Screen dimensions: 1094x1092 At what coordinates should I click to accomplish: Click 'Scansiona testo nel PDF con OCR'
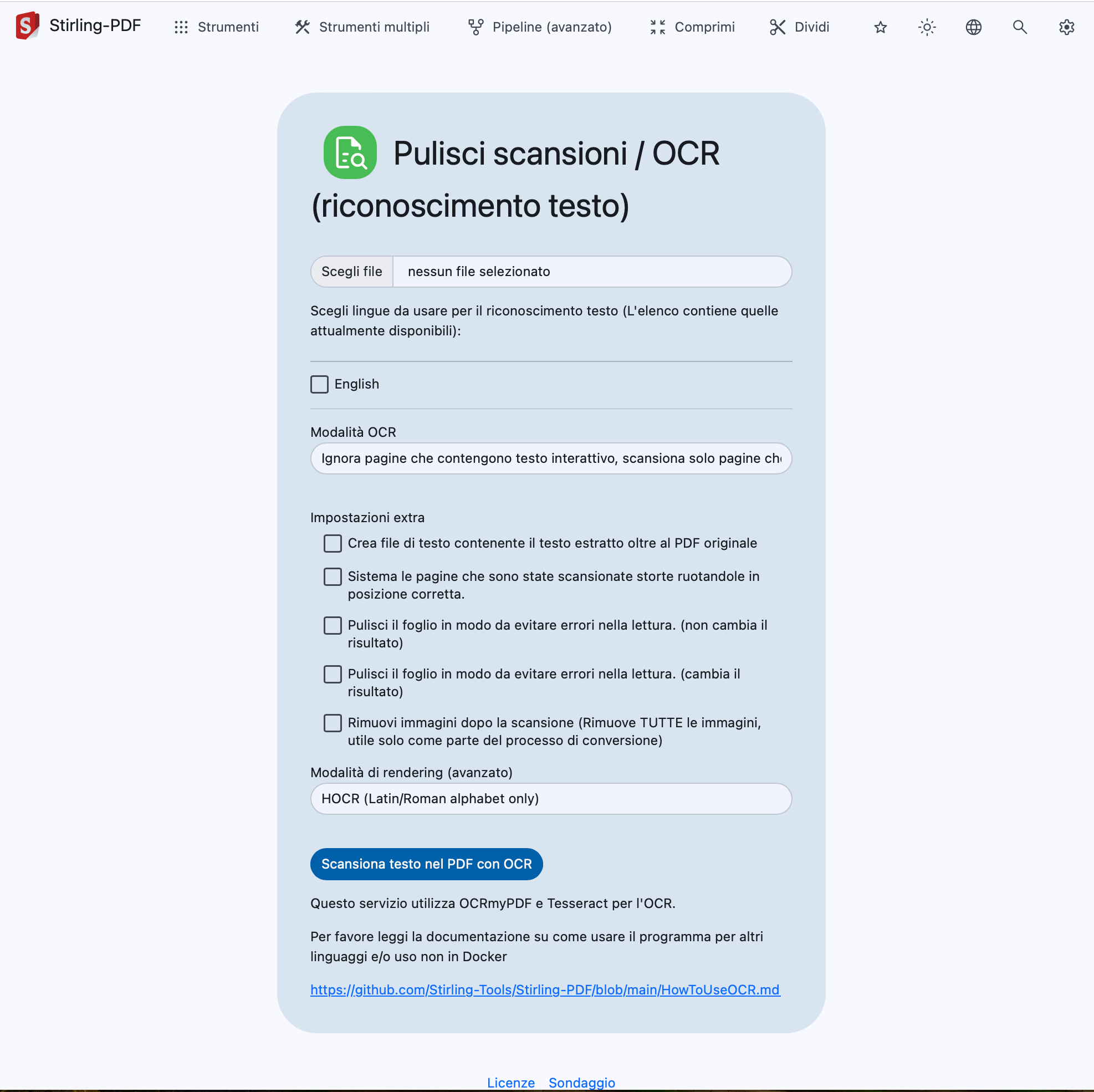426,864
